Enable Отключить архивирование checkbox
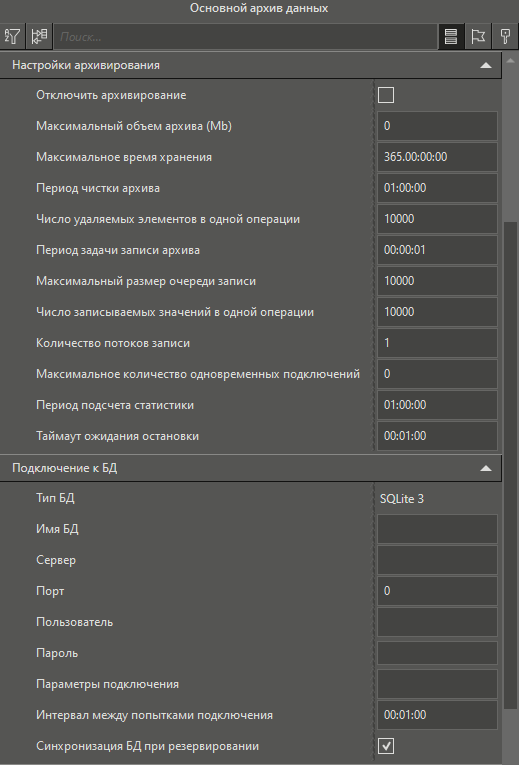Image resolution: width=519 pixels, height=765 pixels. 386,95
